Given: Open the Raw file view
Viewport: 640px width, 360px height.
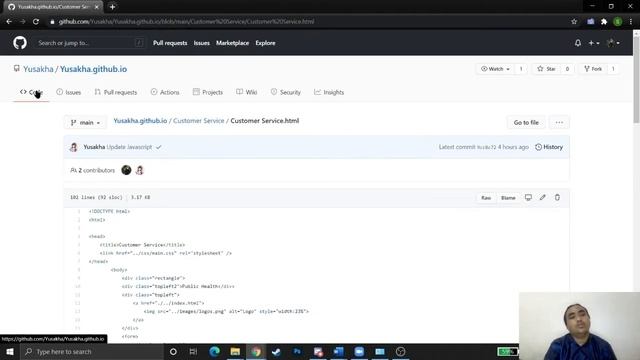Looking at the screenshot, I should (x=486, y=198).
